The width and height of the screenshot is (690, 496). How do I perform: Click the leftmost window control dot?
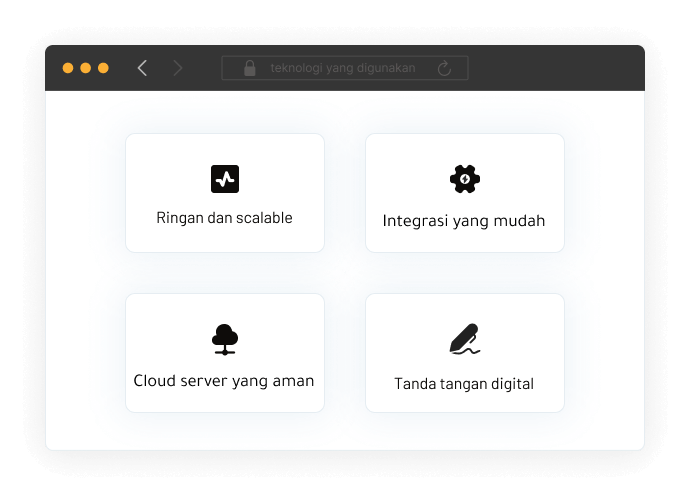coord(68,68)
